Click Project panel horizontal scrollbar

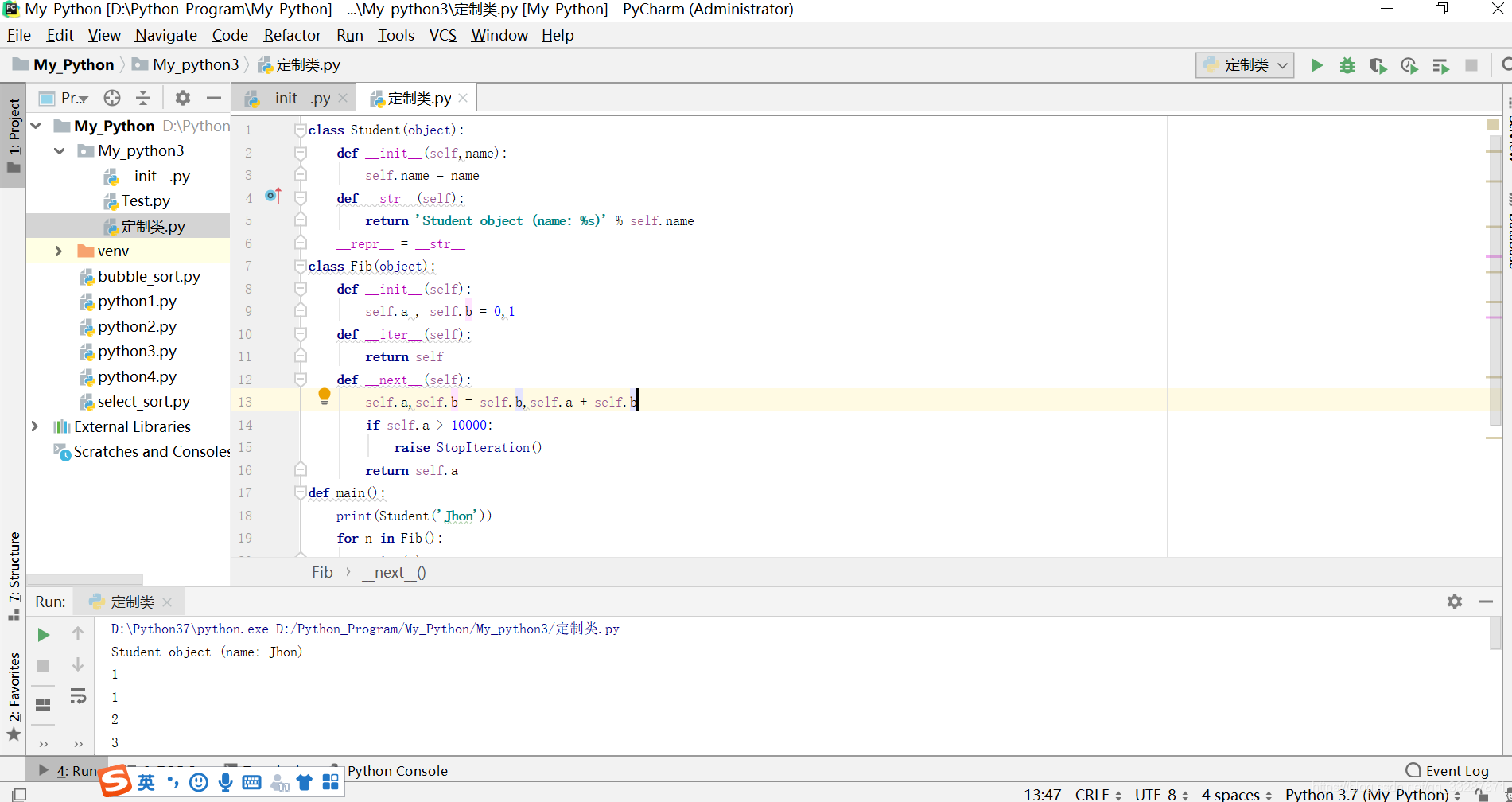tap(85, 579)
